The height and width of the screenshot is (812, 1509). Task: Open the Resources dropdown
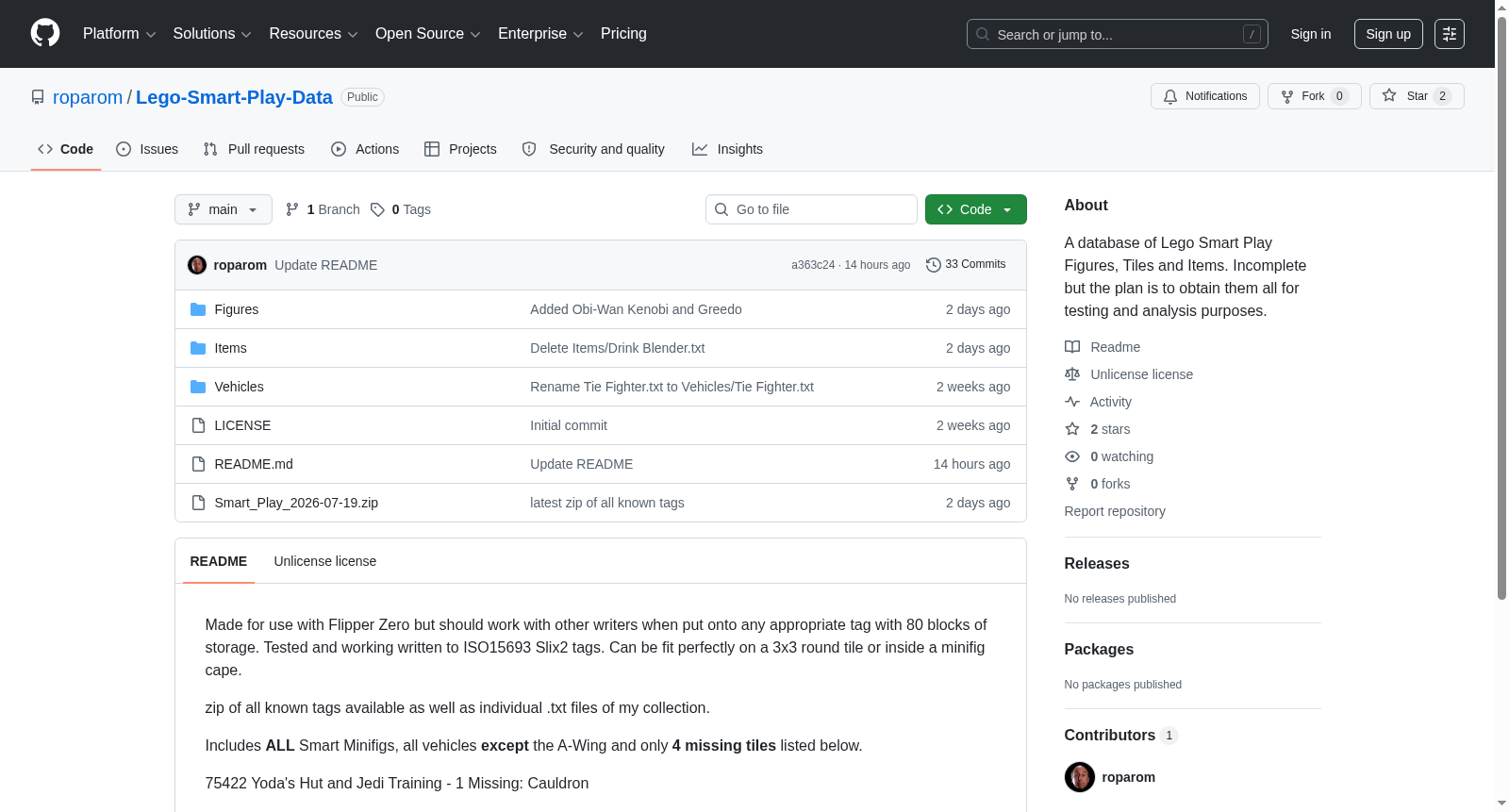click(x=313, y=34)
